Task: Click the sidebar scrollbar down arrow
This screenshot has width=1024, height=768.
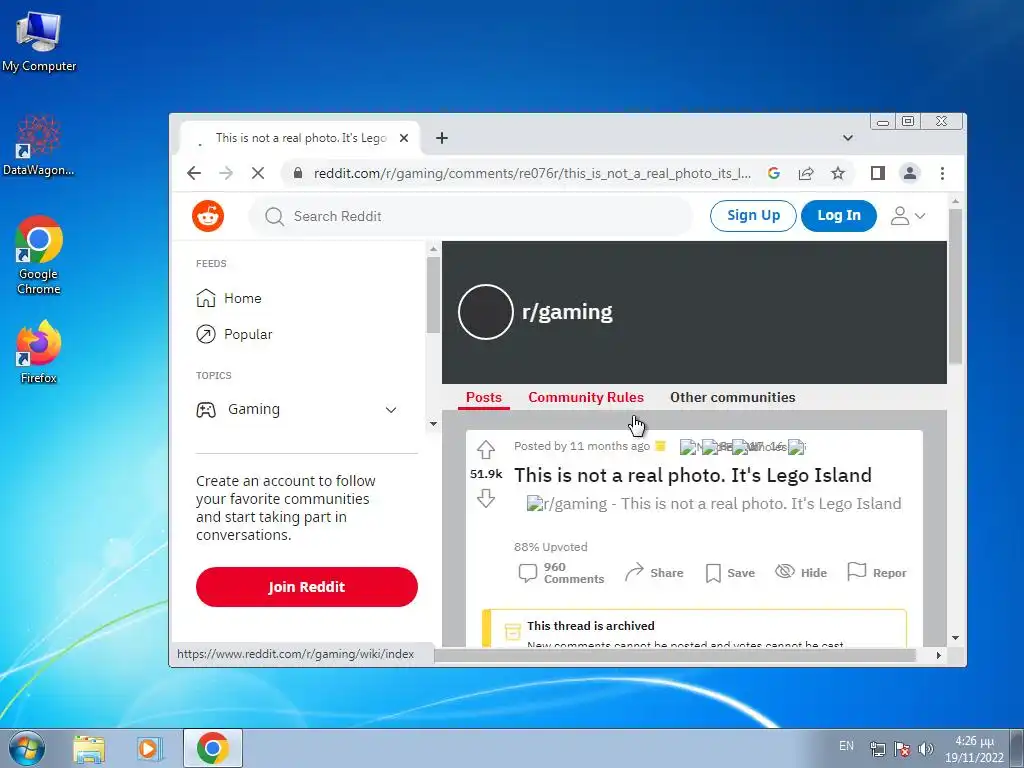Action: (433, 423)
